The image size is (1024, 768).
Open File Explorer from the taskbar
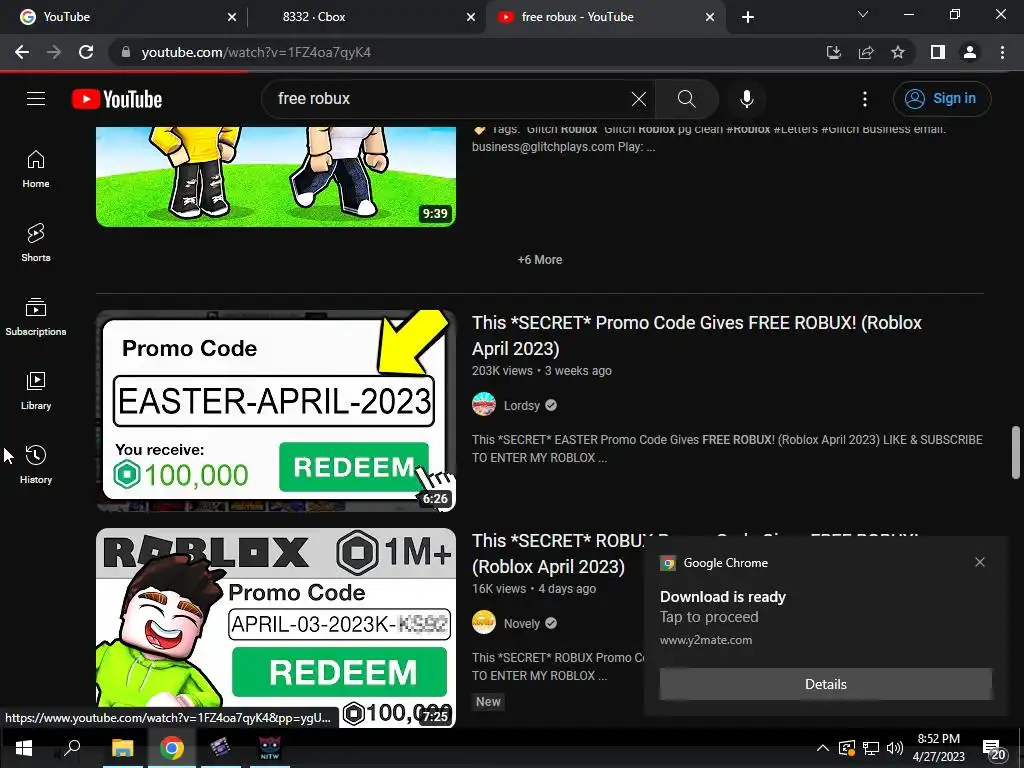[x=122, y=748]
